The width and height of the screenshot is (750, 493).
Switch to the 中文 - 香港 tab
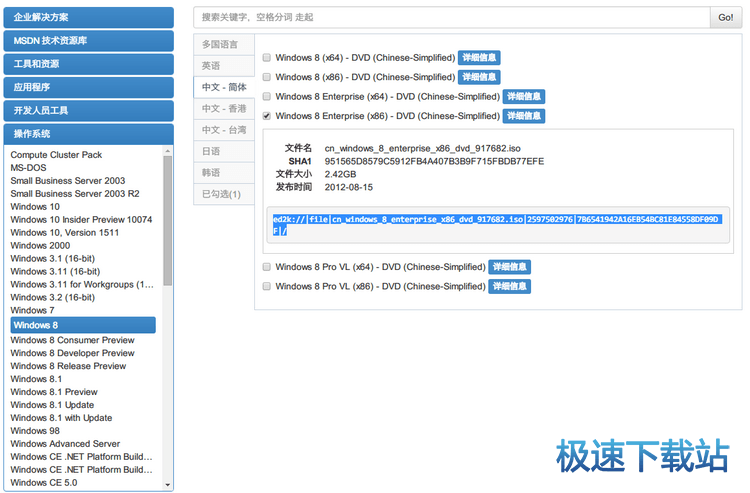[x=224, y=109]
